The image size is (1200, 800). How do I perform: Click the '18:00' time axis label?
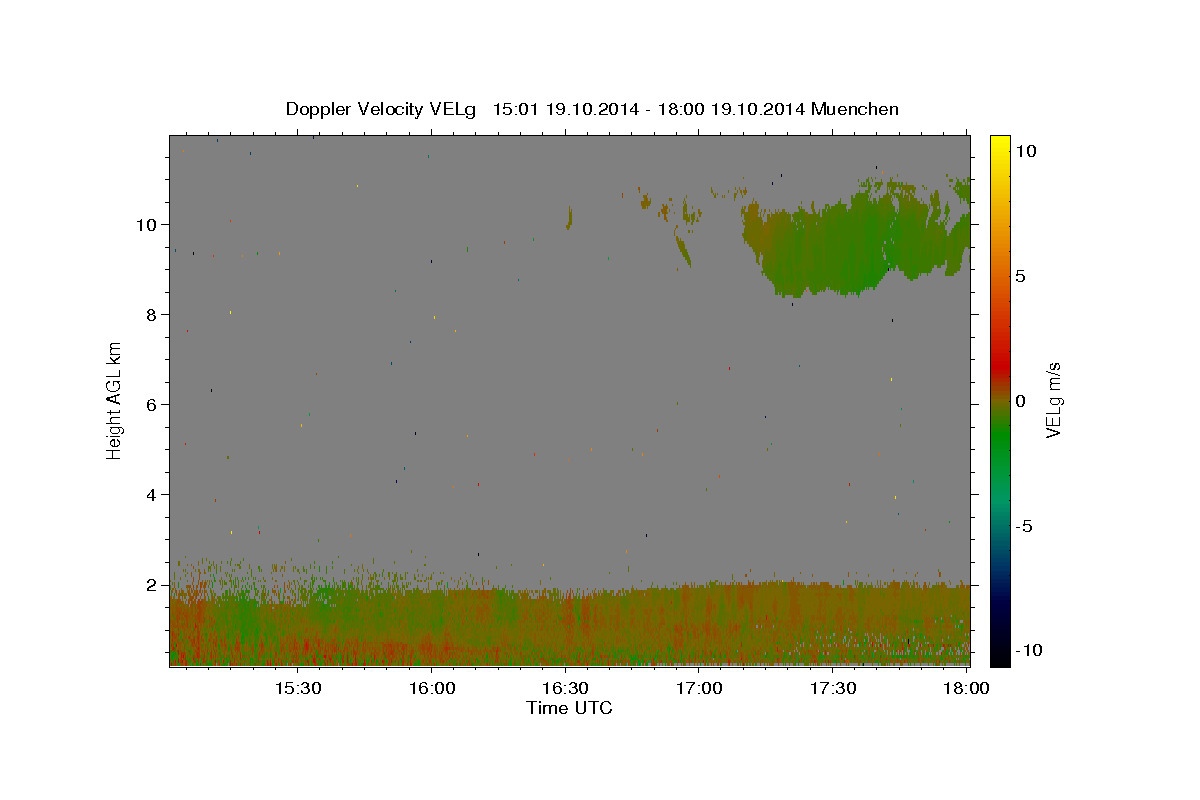click(966, 688)
